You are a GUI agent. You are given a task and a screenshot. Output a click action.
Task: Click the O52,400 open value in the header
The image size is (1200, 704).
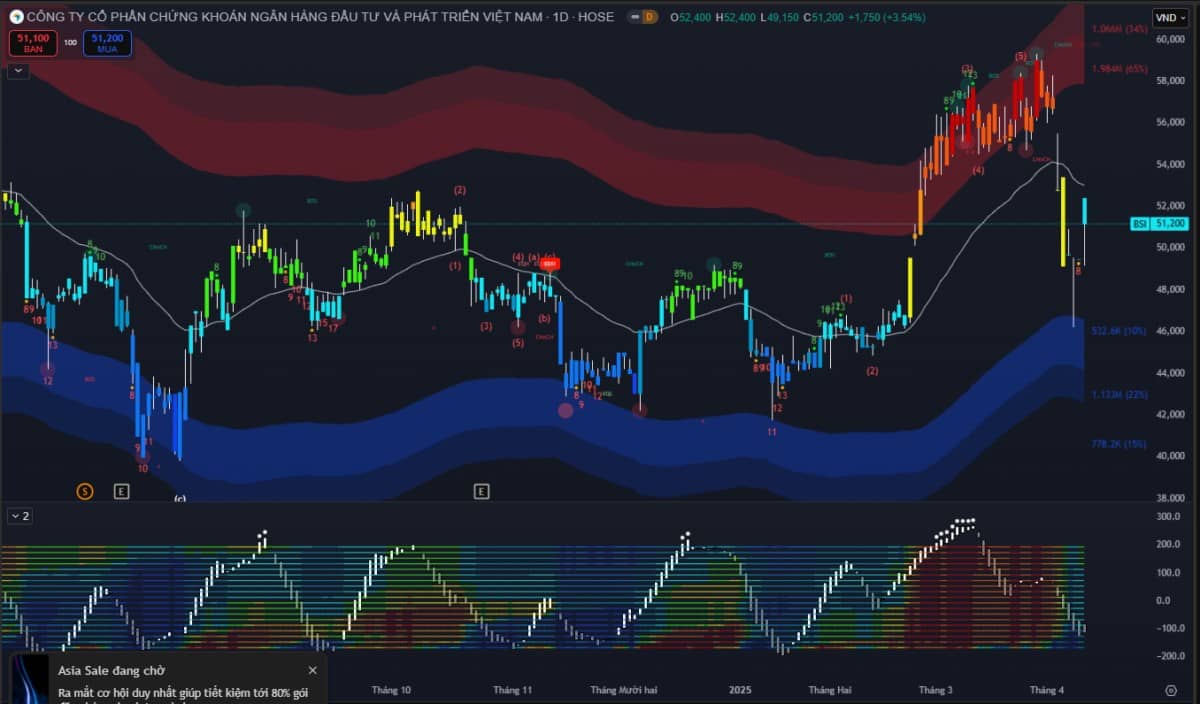(691, 17)
